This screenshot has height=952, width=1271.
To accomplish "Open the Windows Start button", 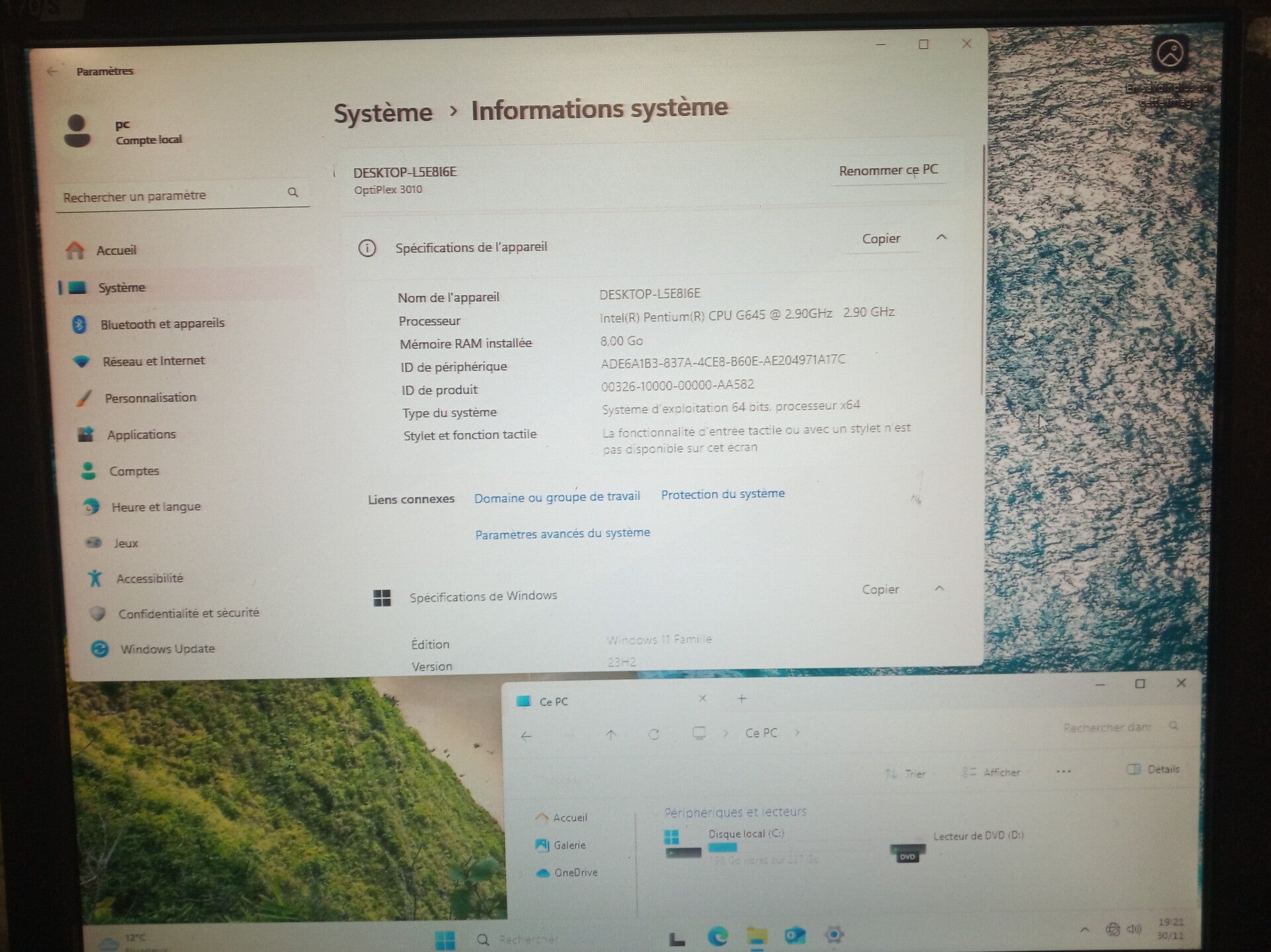I will point(445,939).
